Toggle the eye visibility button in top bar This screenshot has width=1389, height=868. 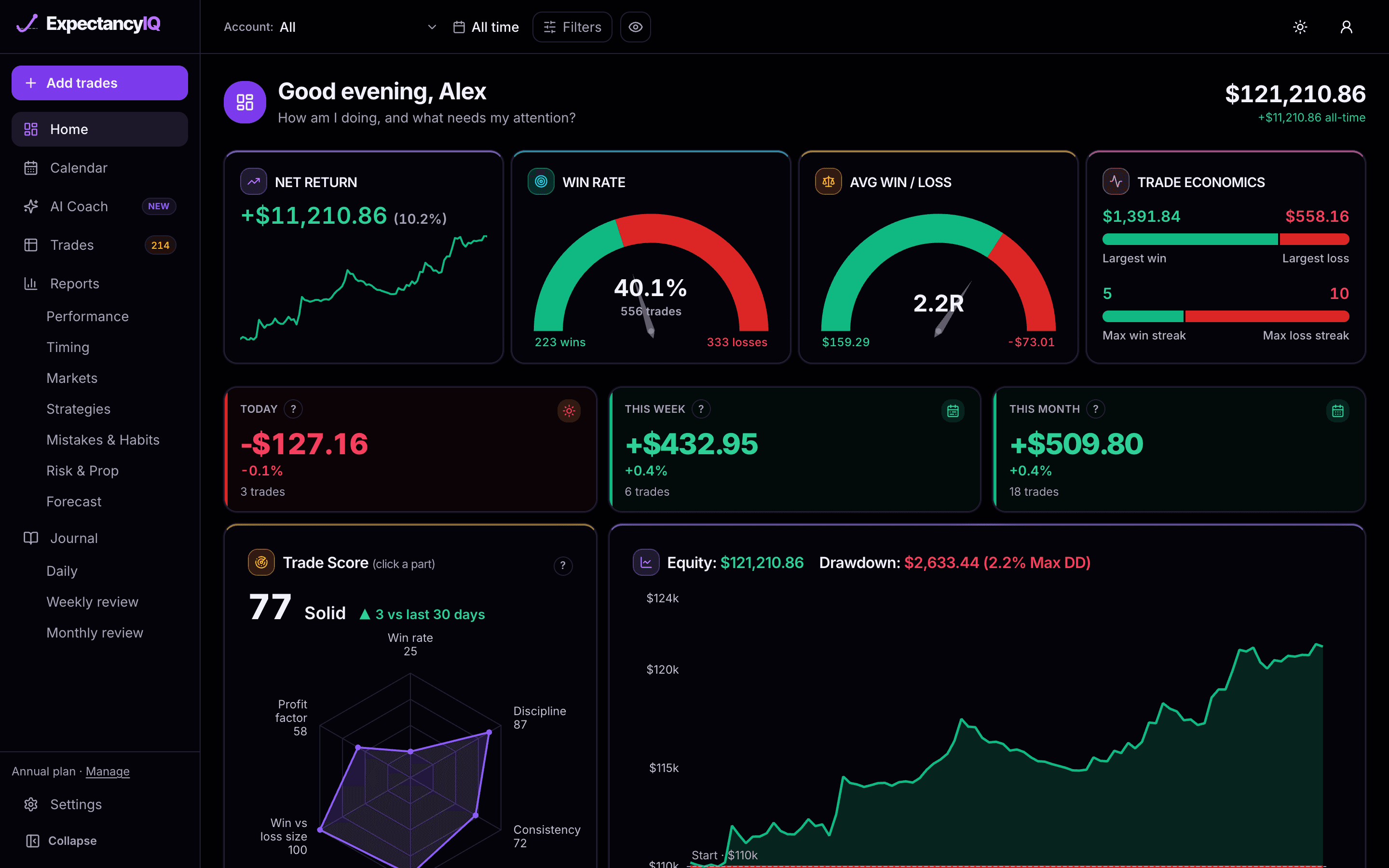pos(635,27)
